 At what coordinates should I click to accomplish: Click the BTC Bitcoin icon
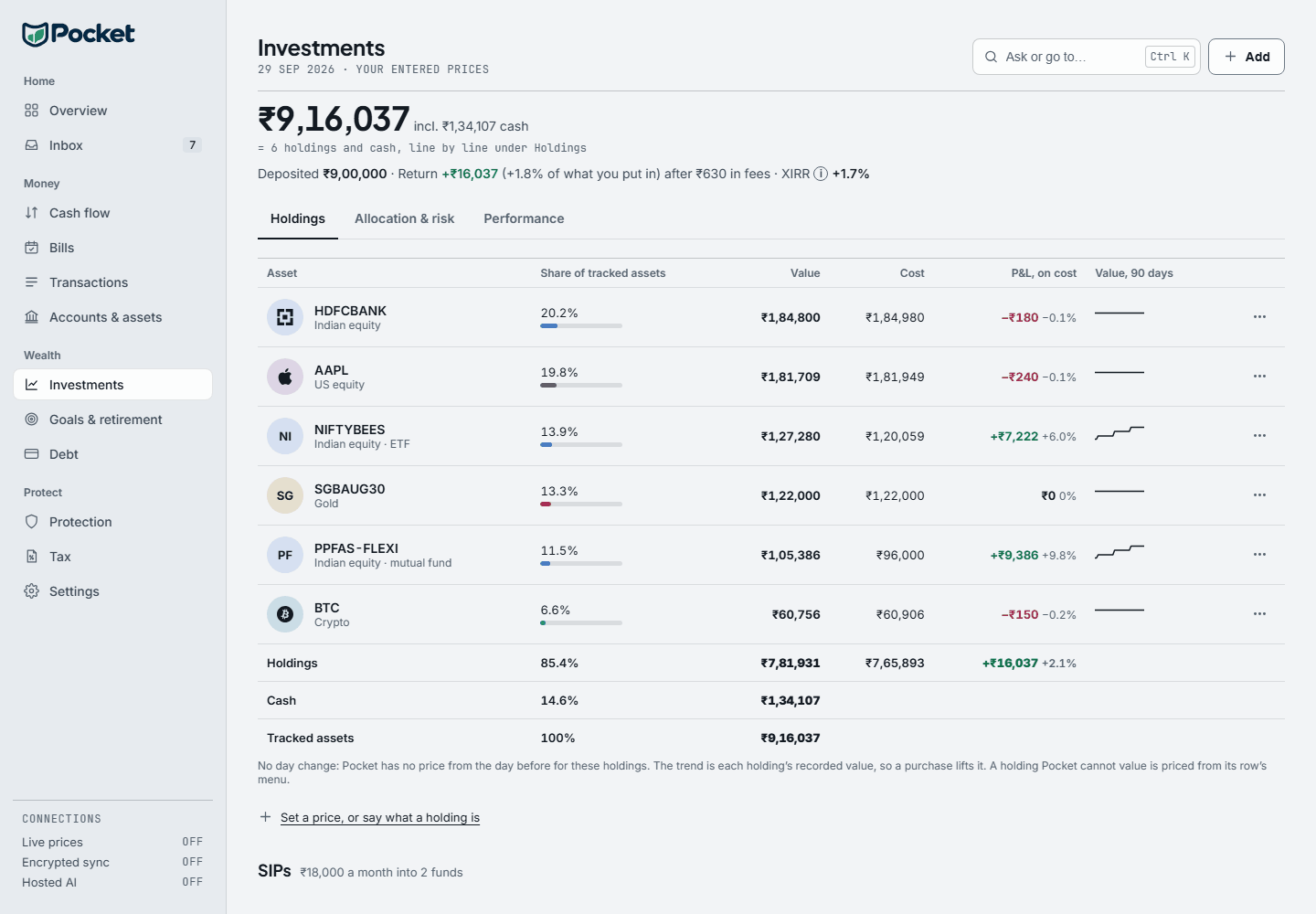[x=285, y=614]
